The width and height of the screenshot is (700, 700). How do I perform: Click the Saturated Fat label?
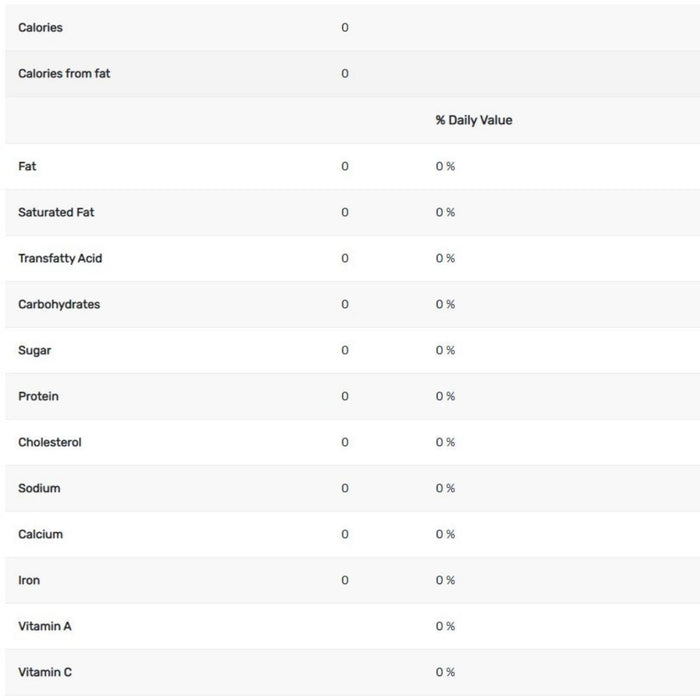click(56, 212)
